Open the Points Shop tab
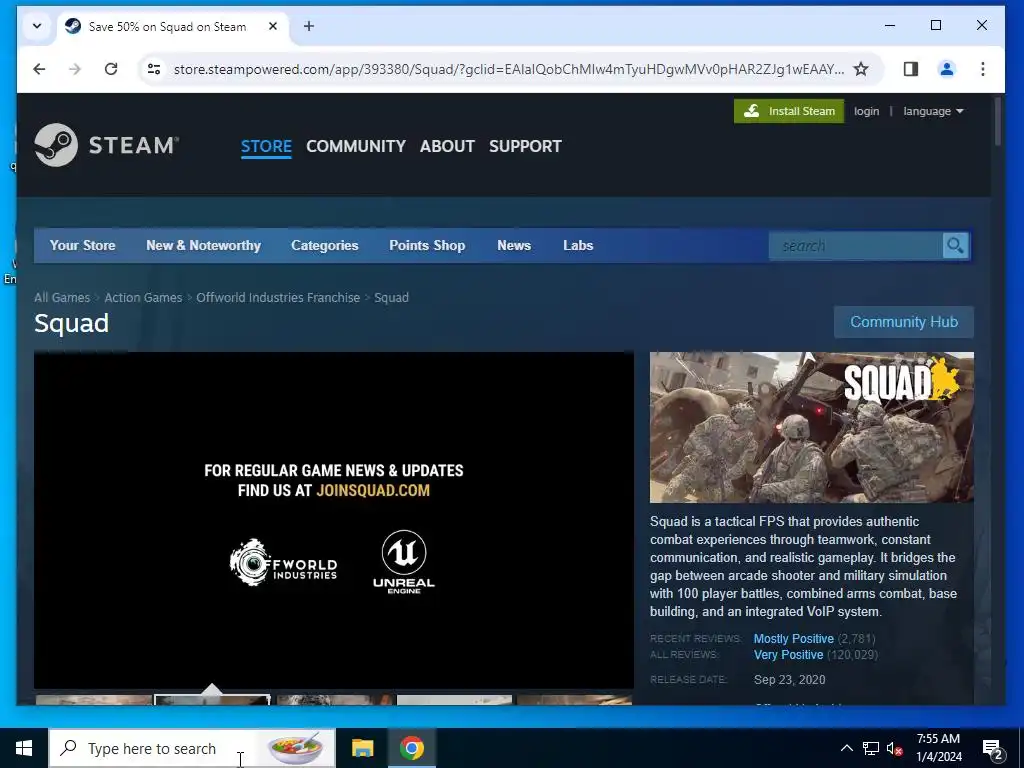The width and height of the screenshot is (1024, 768). (x=427, y=246)
